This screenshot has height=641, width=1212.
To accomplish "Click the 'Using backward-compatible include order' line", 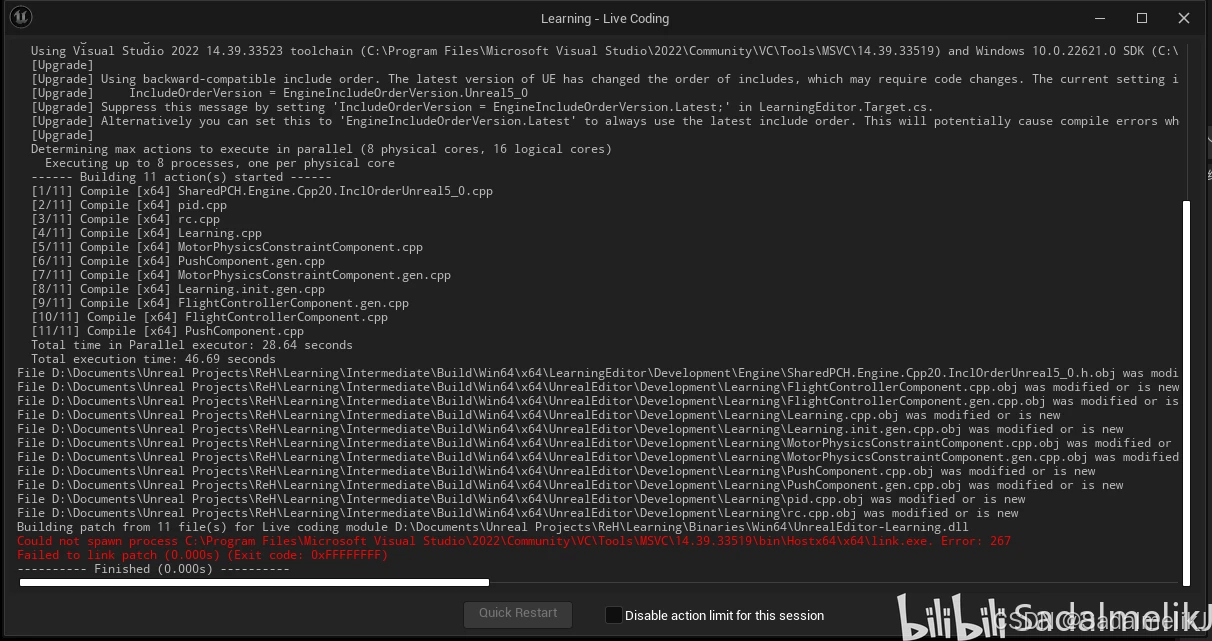I will (604, 79).
